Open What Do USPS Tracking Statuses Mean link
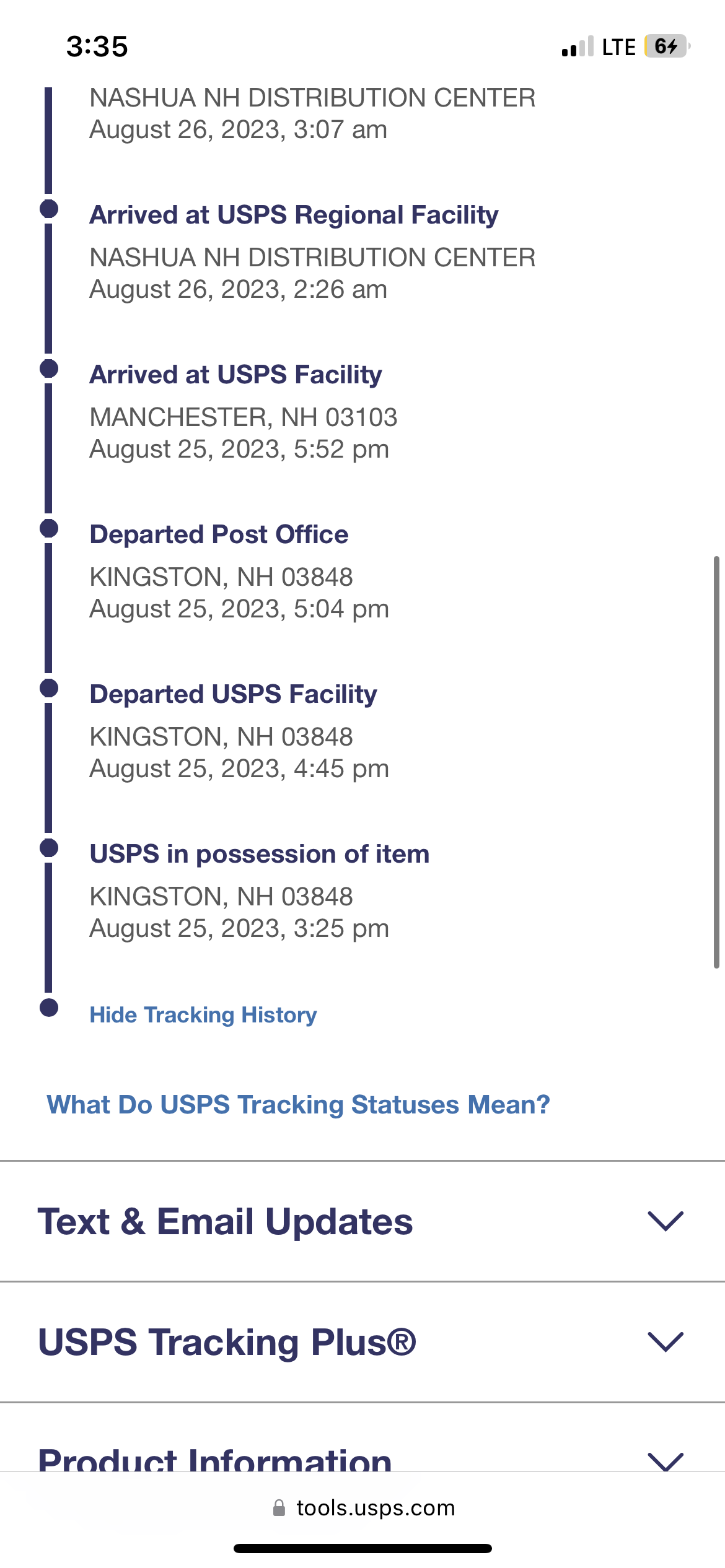Screen dimensions: 725x1568 299,1105
